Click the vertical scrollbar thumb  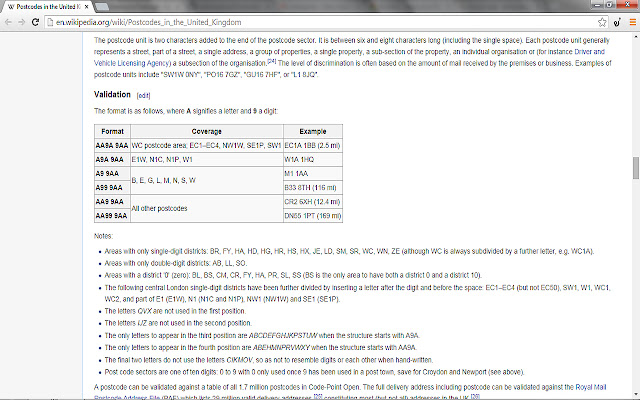click(636, 167)
